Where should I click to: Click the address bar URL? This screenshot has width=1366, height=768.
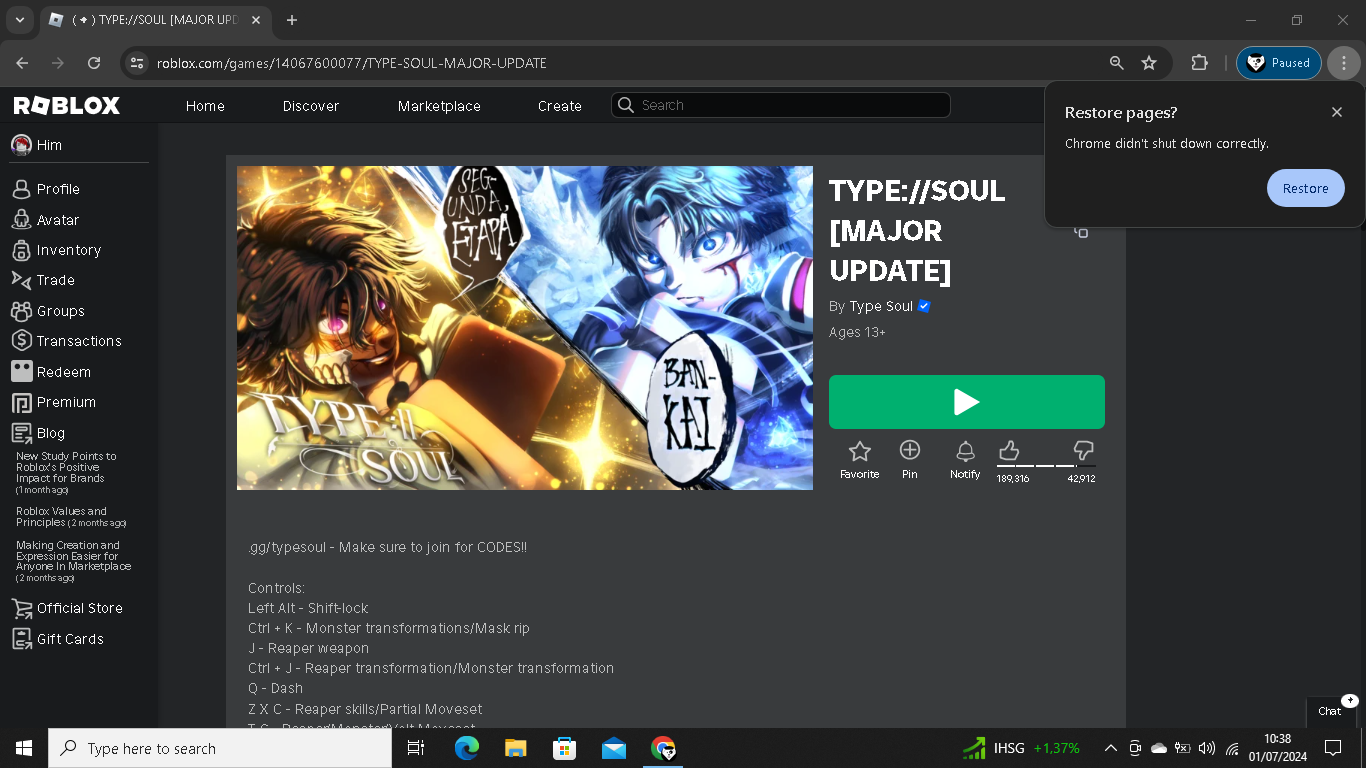(352, 63)
